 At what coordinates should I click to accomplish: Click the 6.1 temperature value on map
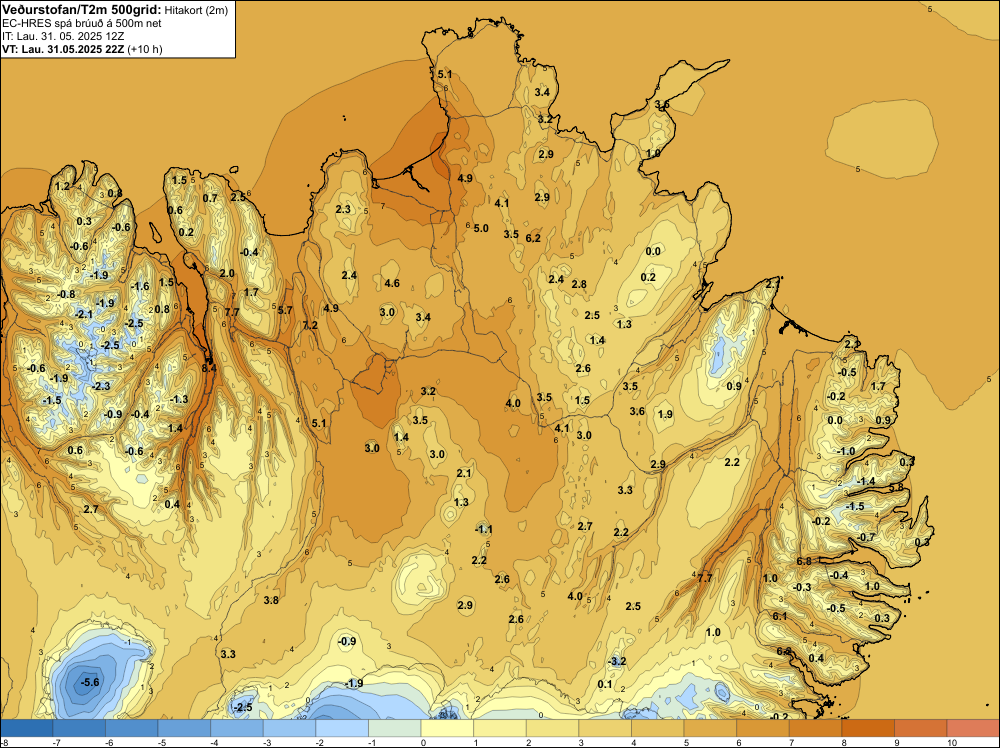pos(780,616)
